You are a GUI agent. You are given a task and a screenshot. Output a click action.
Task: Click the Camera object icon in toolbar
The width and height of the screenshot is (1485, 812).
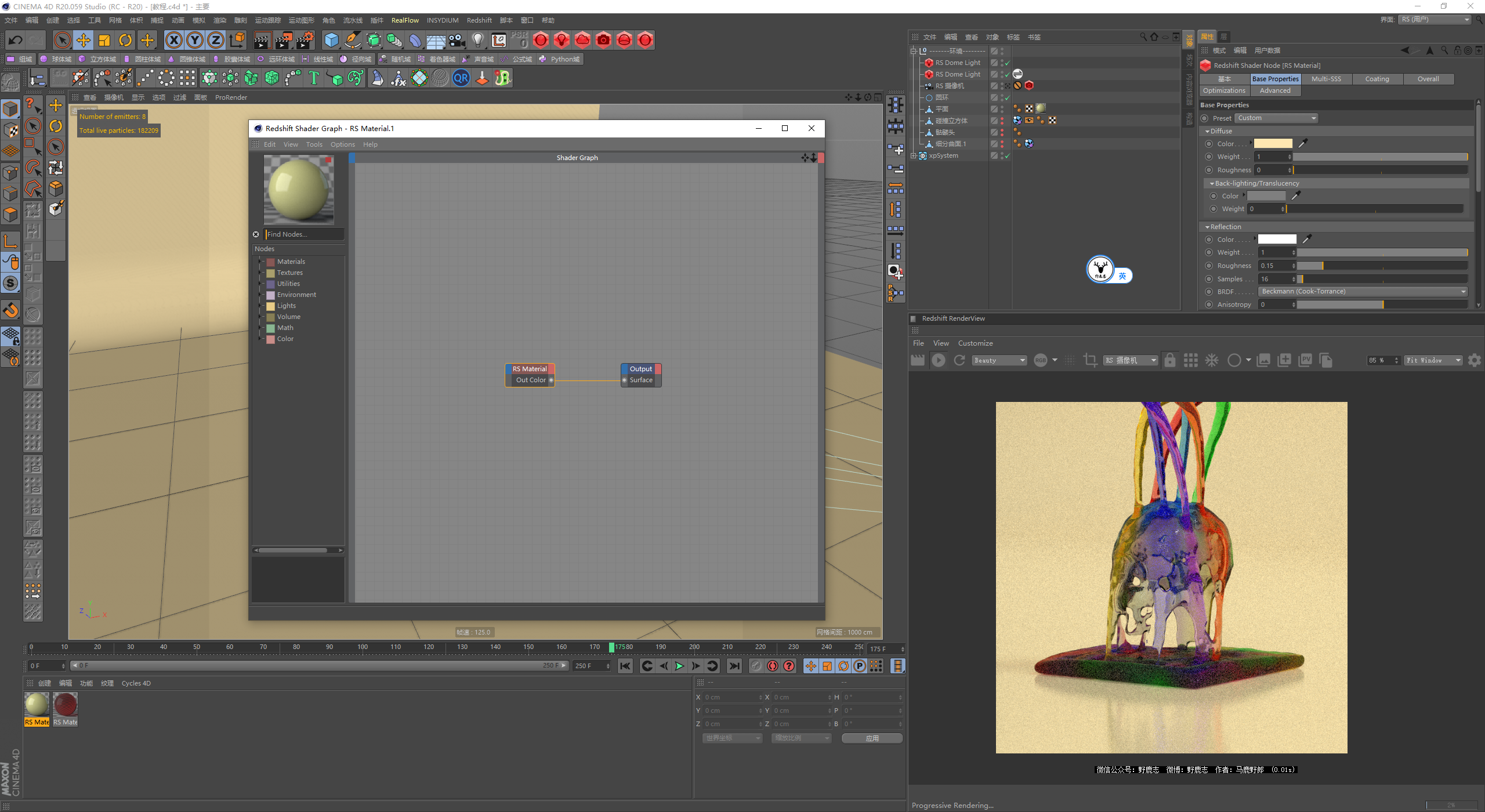pos(457,40)
